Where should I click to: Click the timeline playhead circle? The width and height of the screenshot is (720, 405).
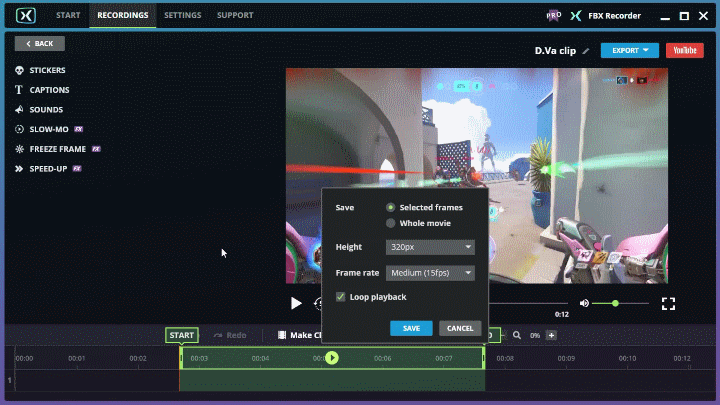(332, 358)
